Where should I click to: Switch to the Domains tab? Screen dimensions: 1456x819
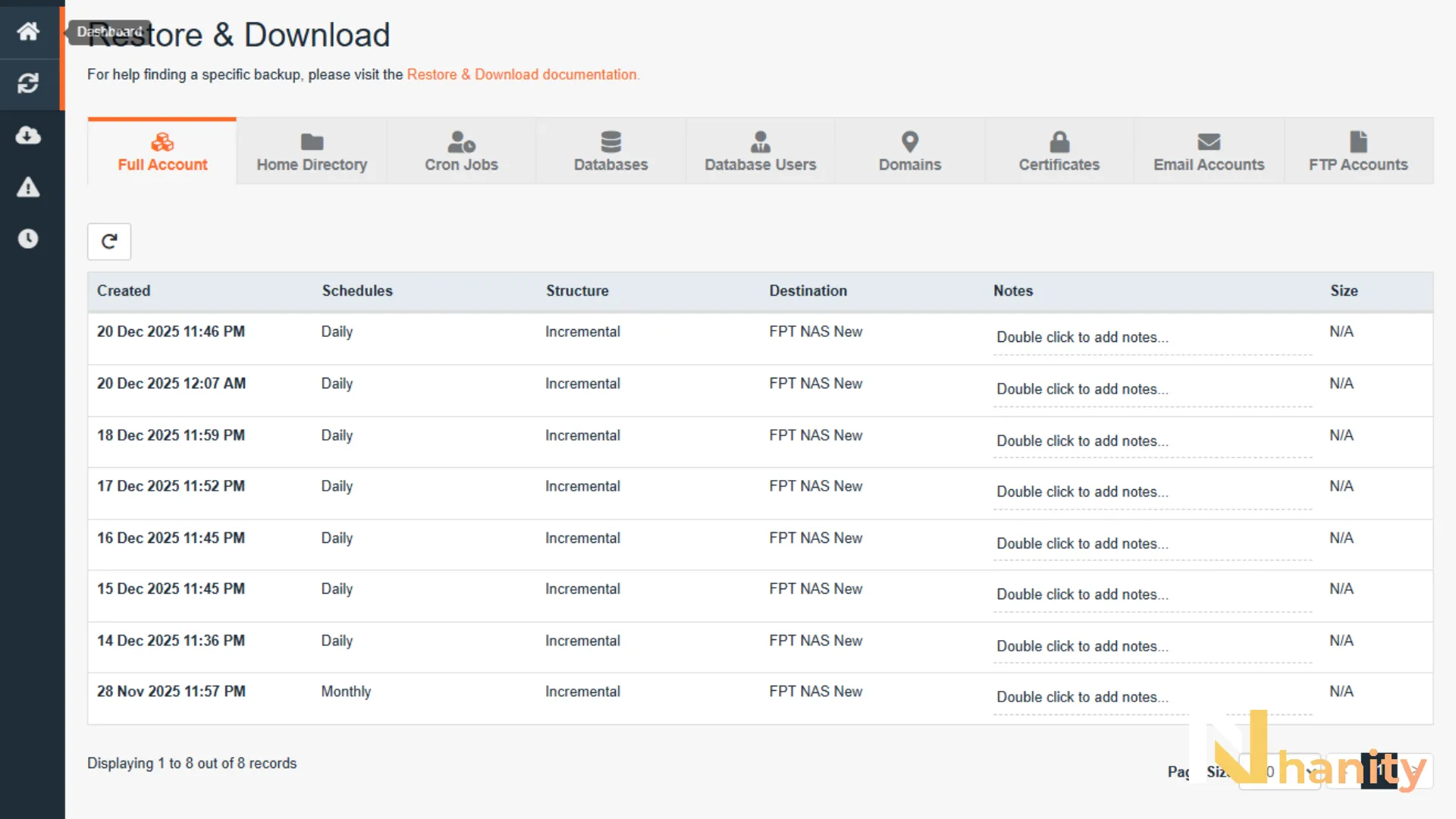coord(909,152)
